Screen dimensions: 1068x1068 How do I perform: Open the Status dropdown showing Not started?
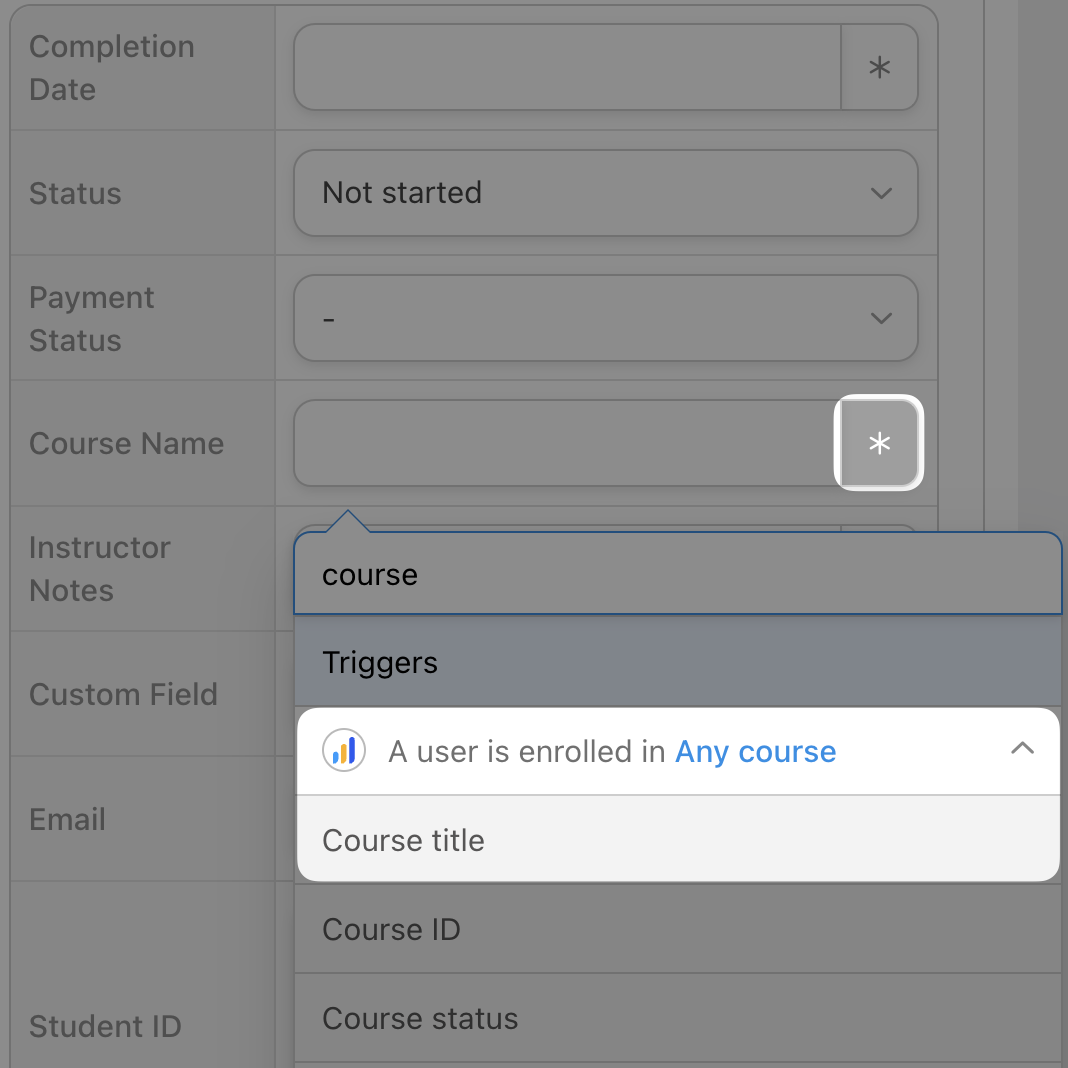click(x=605, y=193)
